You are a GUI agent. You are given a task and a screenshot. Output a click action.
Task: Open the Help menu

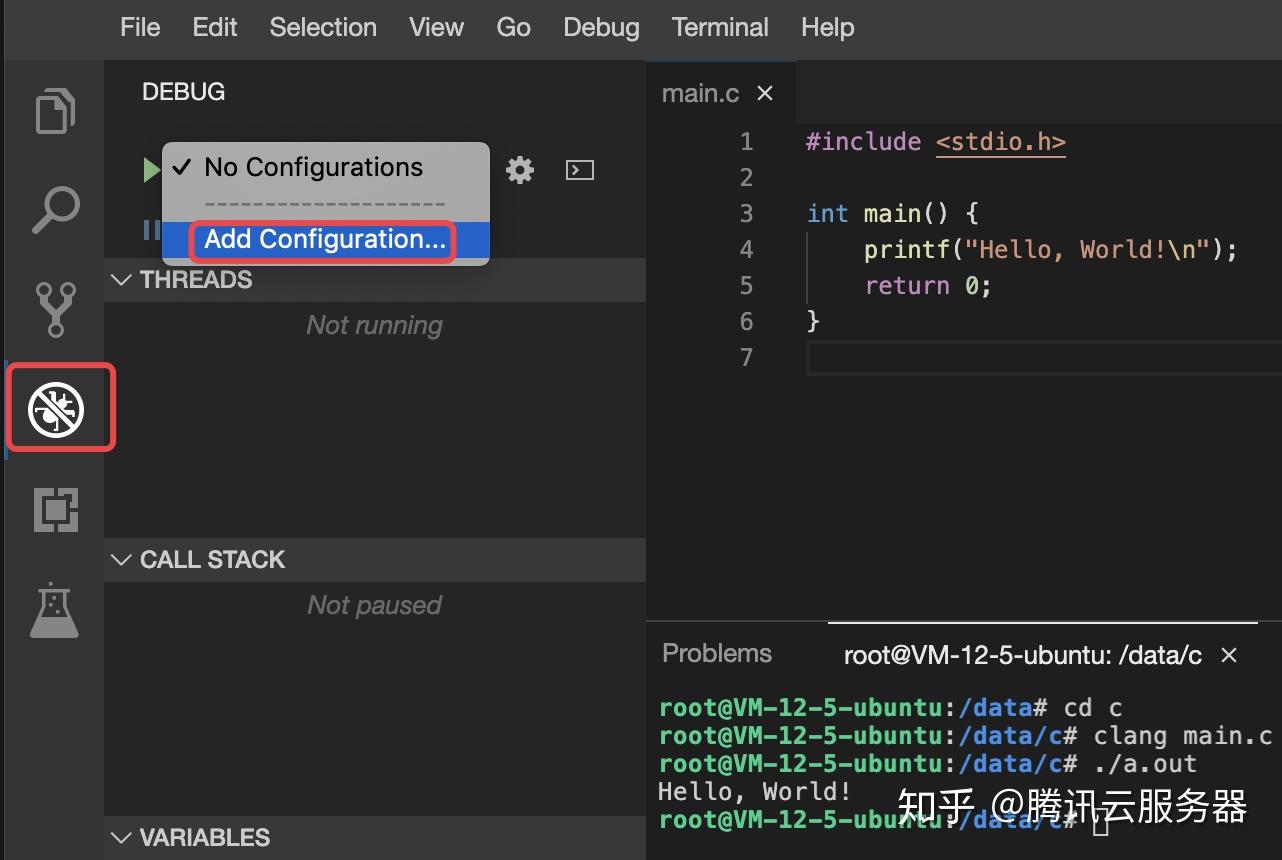click(827, 27)
